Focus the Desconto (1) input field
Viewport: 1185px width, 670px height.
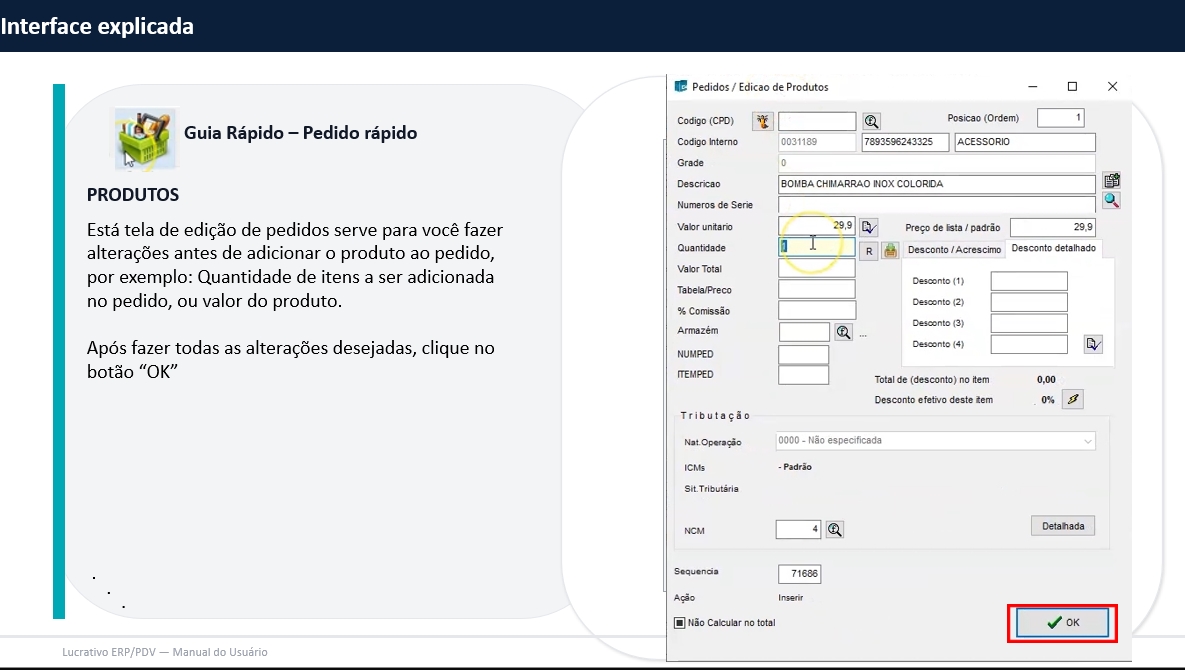coord(1028,281)
